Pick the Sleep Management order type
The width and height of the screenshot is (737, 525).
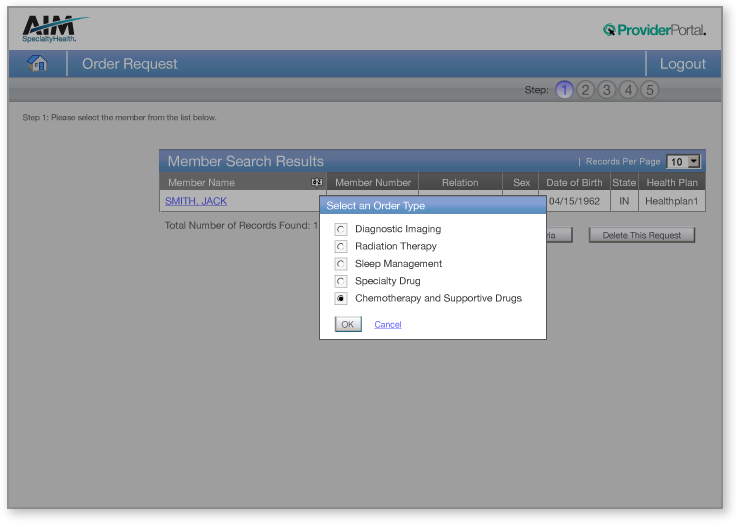tap(341, 264)
